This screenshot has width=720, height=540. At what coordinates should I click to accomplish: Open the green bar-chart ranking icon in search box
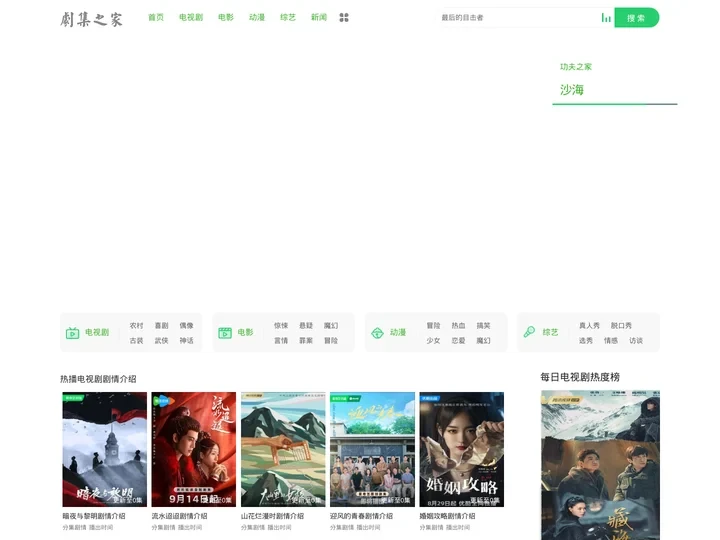[606, 18]
